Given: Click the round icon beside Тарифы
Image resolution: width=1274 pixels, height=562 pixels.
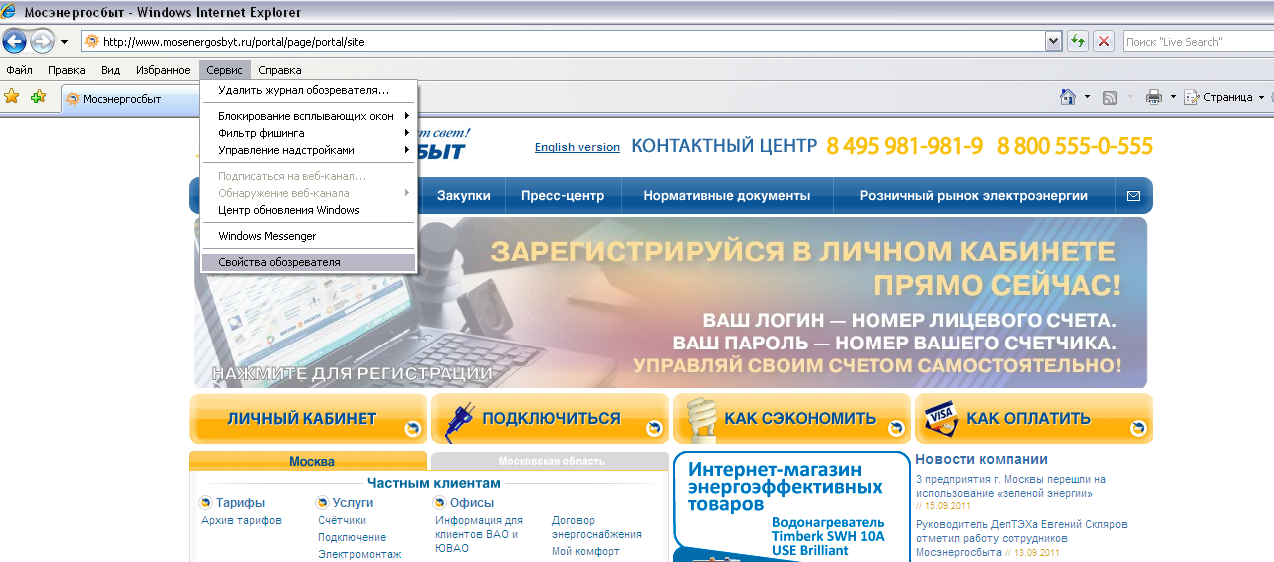Looking at the screenshot, I should tap(206, 503).
